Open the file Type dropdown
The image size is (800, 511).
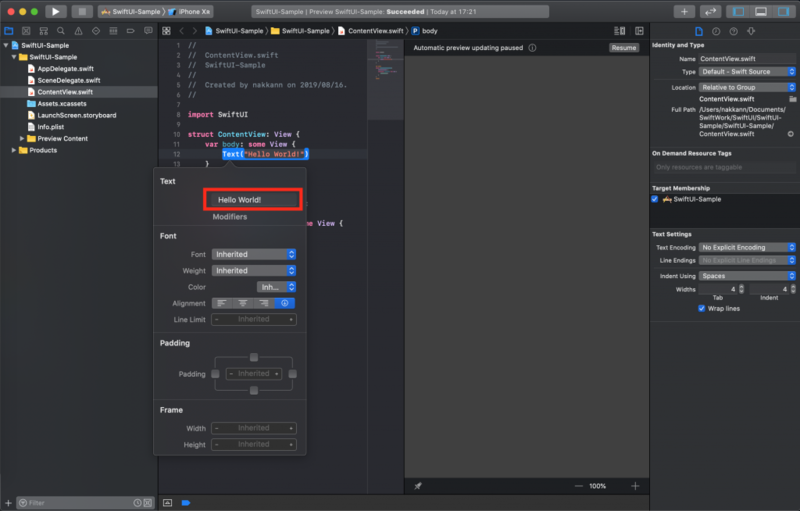pos(747,72)
